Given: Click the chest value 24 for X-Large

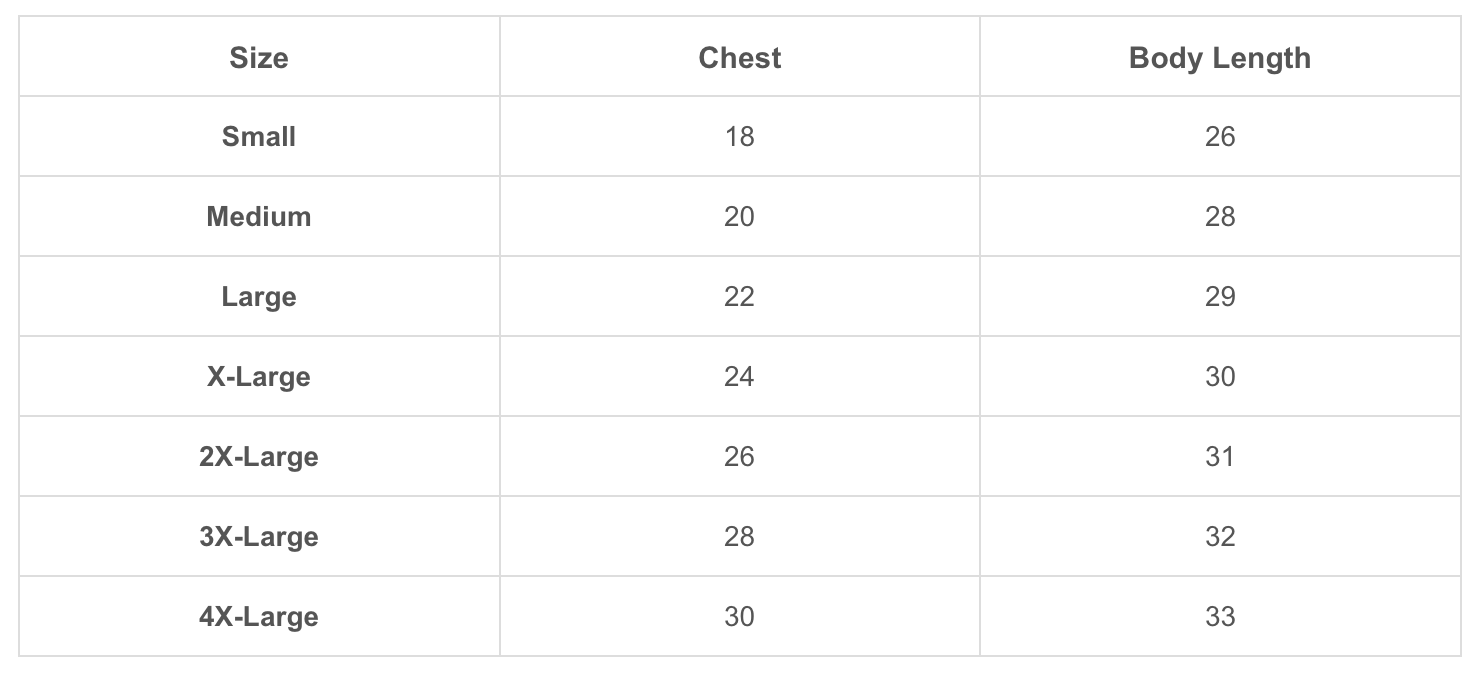Looking at the screenshot, I should [739, 377].
